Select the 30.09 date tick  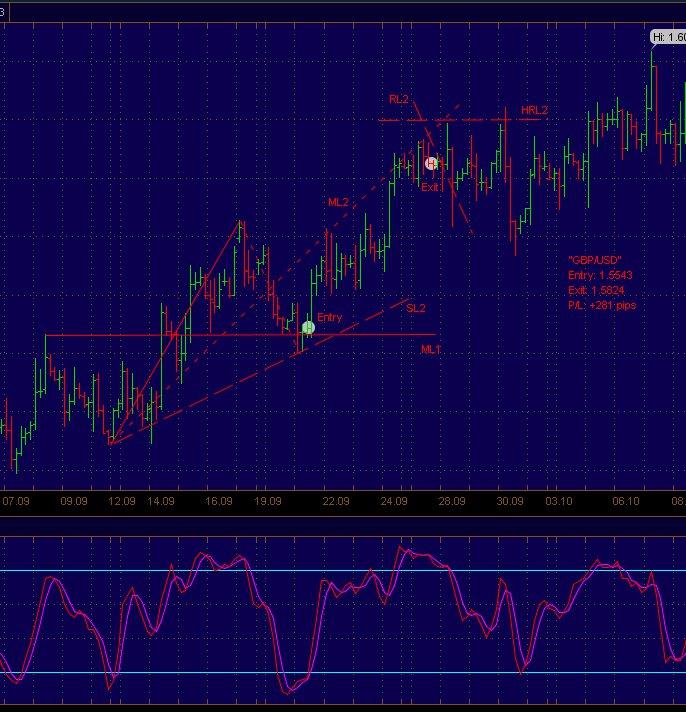pyautogui.click(x=510, y=501)
